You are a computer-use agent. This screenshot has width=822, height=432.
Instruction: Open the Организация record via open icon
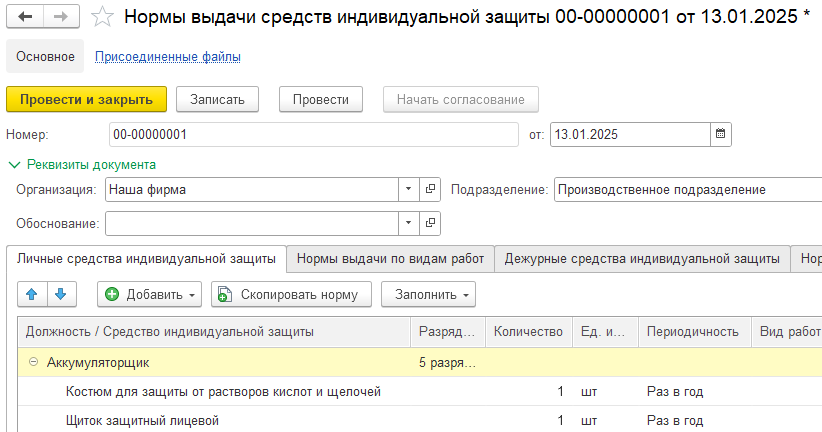click(x=431, y=189)
